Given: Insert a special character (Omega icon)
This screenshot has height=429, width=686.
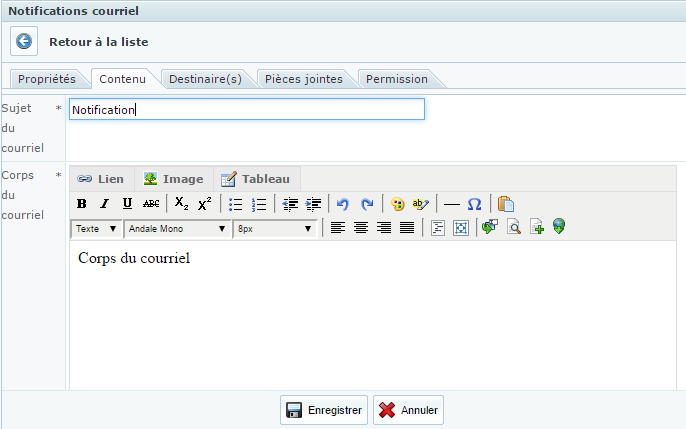Looking at the screenshot, I should click(475, 204).
